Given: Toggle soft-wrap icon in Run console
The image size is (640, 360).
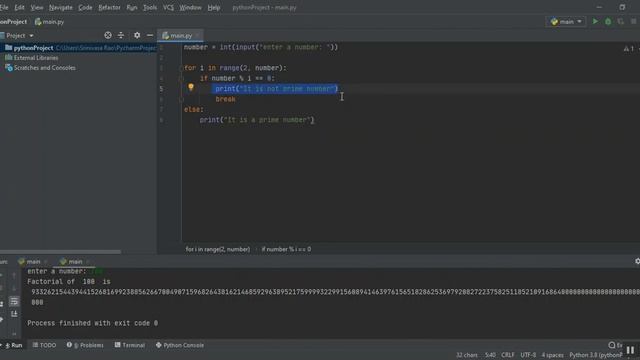Looking at the screenshot, I should click(14, 302).
